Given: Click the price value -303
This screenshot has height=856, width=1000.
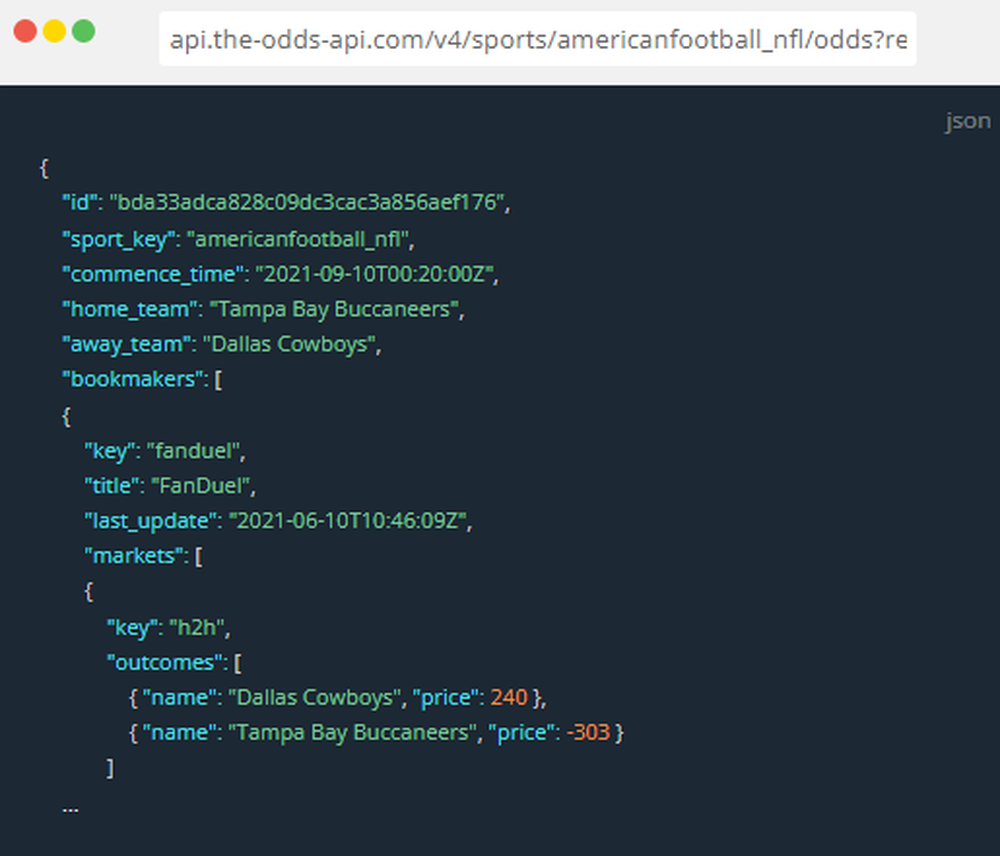Looking at the screenshot, I should click(589, 732).
